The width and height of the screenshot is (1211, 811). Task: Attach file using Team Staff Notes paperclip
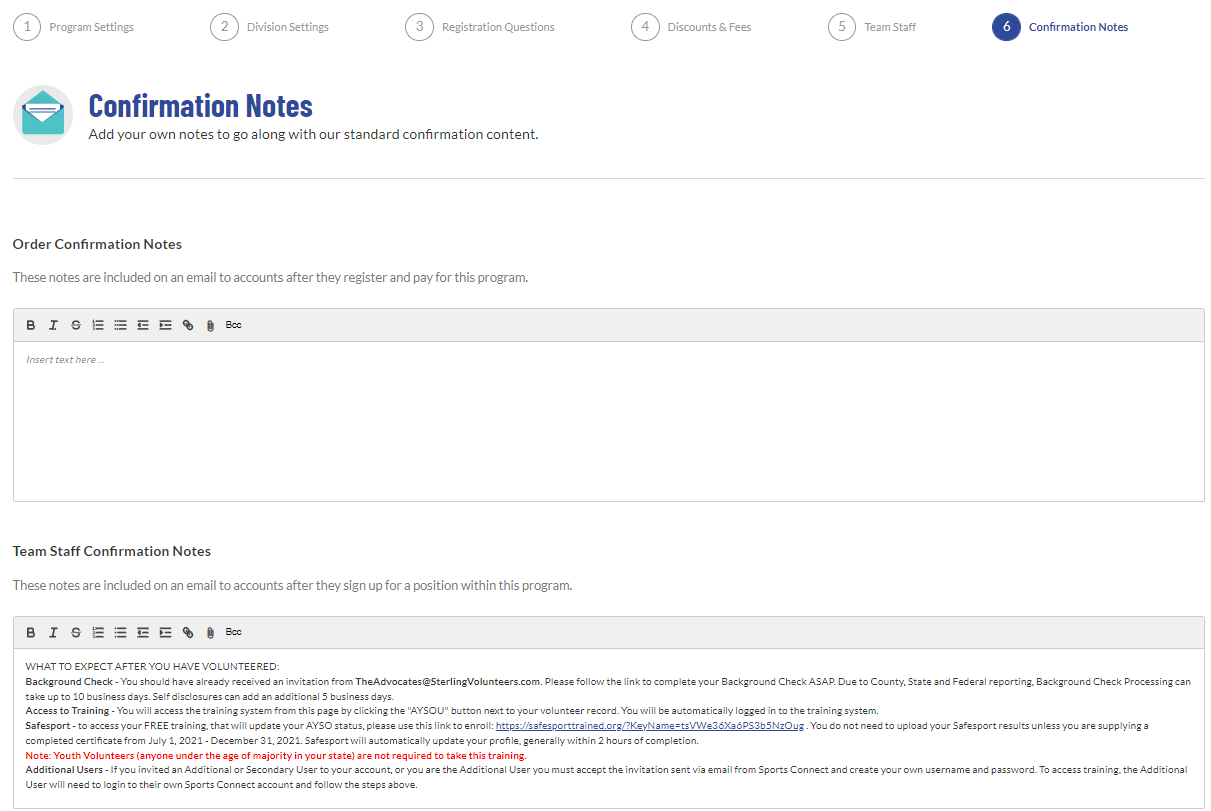[x=210, y=632]
